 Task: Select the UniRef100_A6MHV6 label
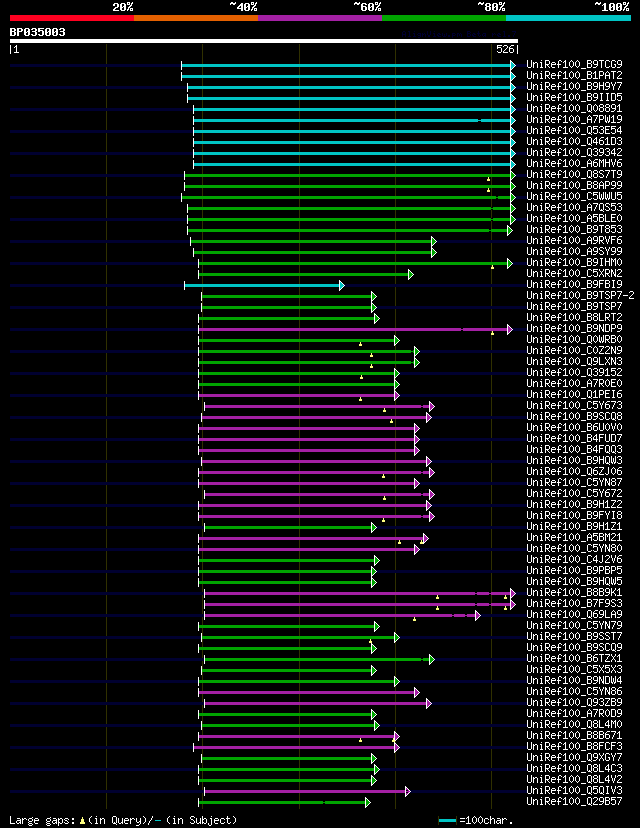(574, 163)
